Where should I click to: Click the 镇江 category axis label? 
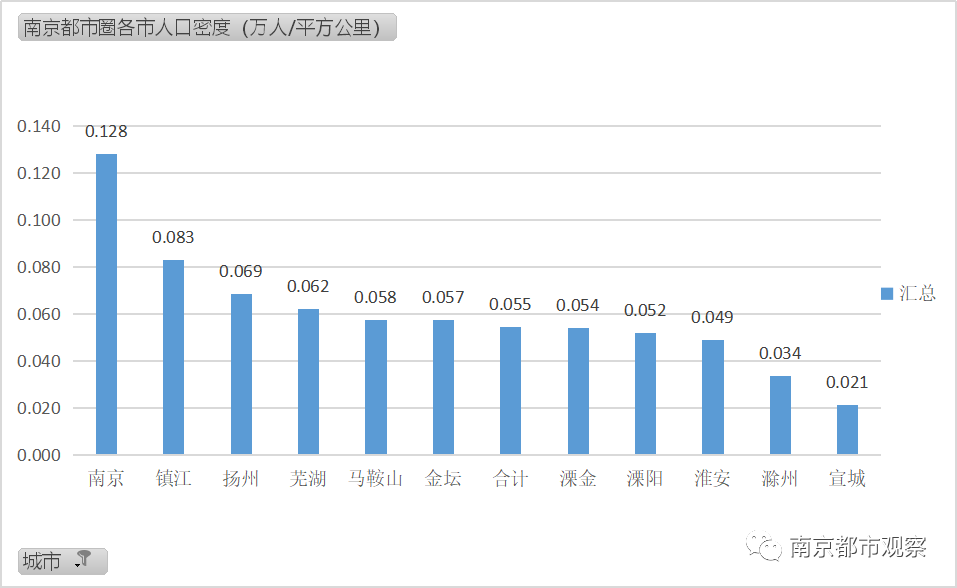[x=173, y=478]
